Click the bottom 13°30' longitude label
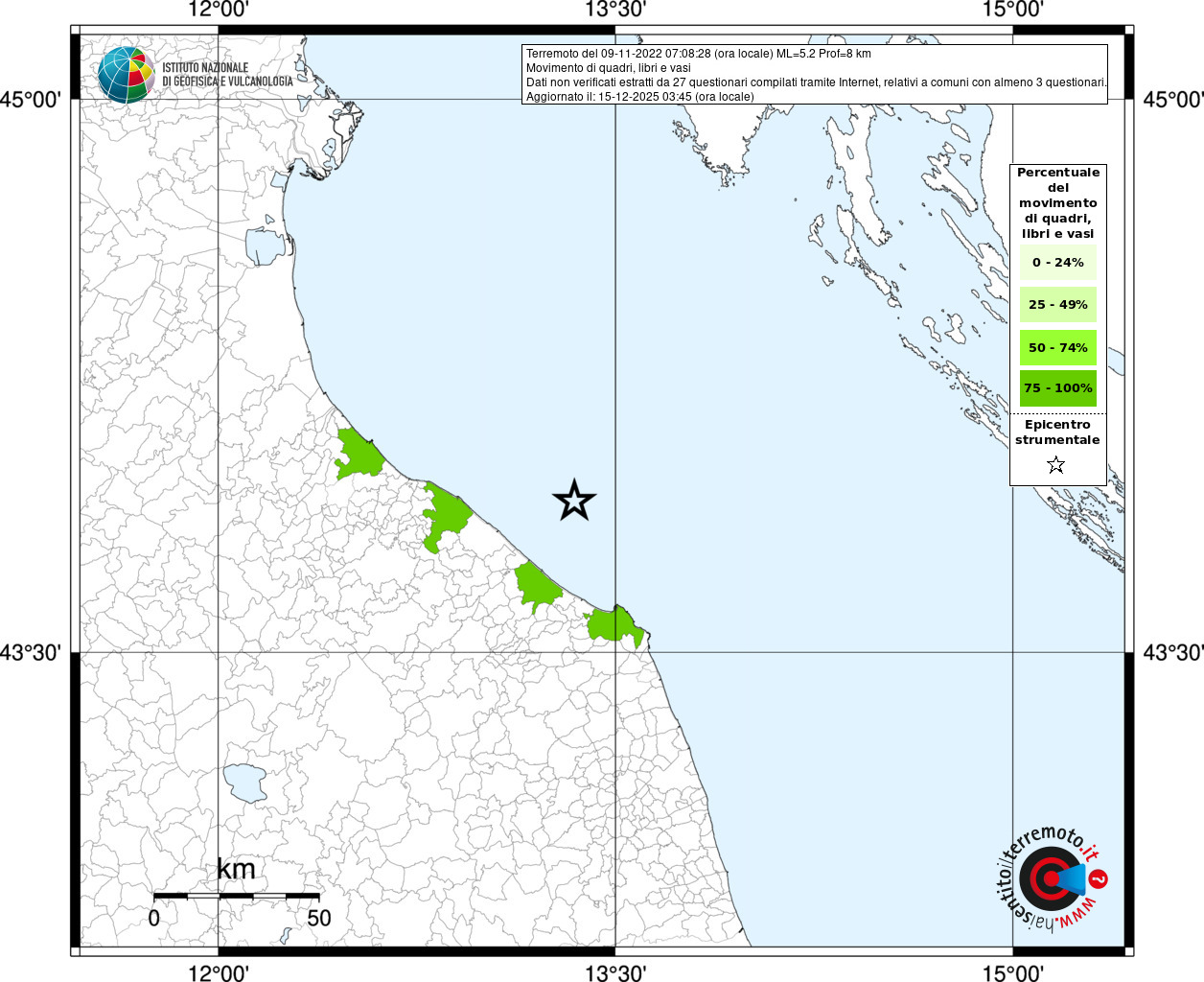Viewport: 1204px width, 982px height. pyautogui.click(x=615, y=972)
